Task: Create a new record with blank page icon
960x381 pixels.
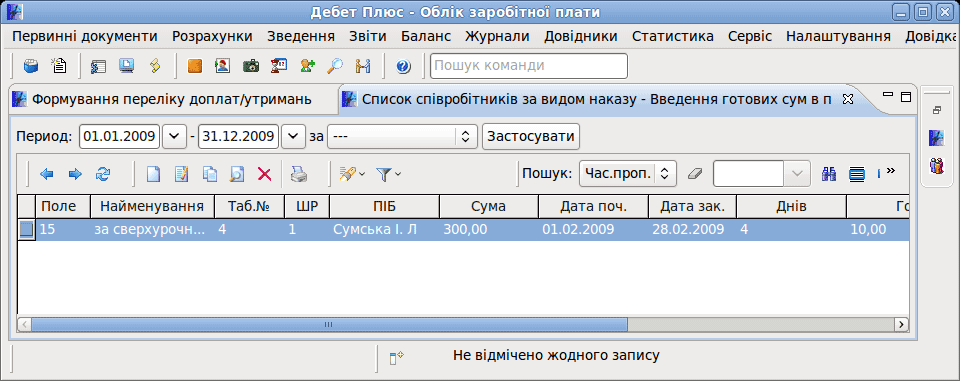Action: (153, 175)
